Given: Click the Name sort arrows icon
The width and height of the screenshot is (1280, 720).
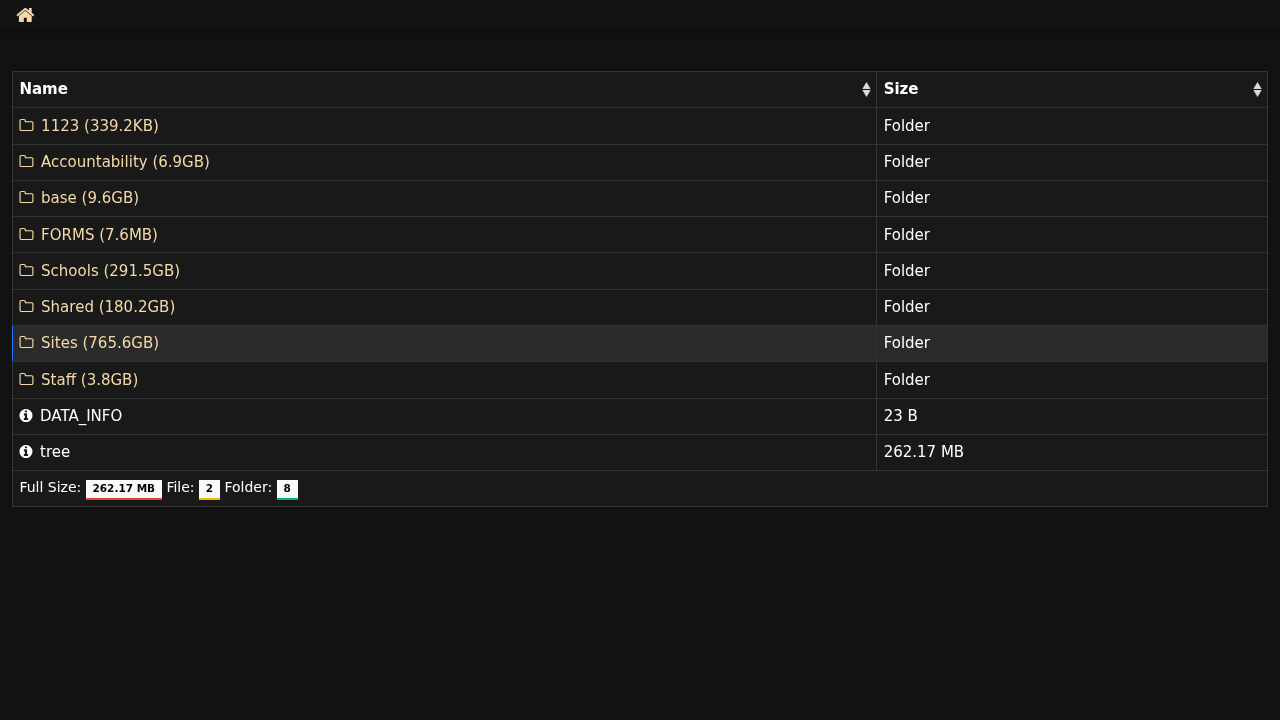Looking at the screenshot, I should tap(866, 90).
